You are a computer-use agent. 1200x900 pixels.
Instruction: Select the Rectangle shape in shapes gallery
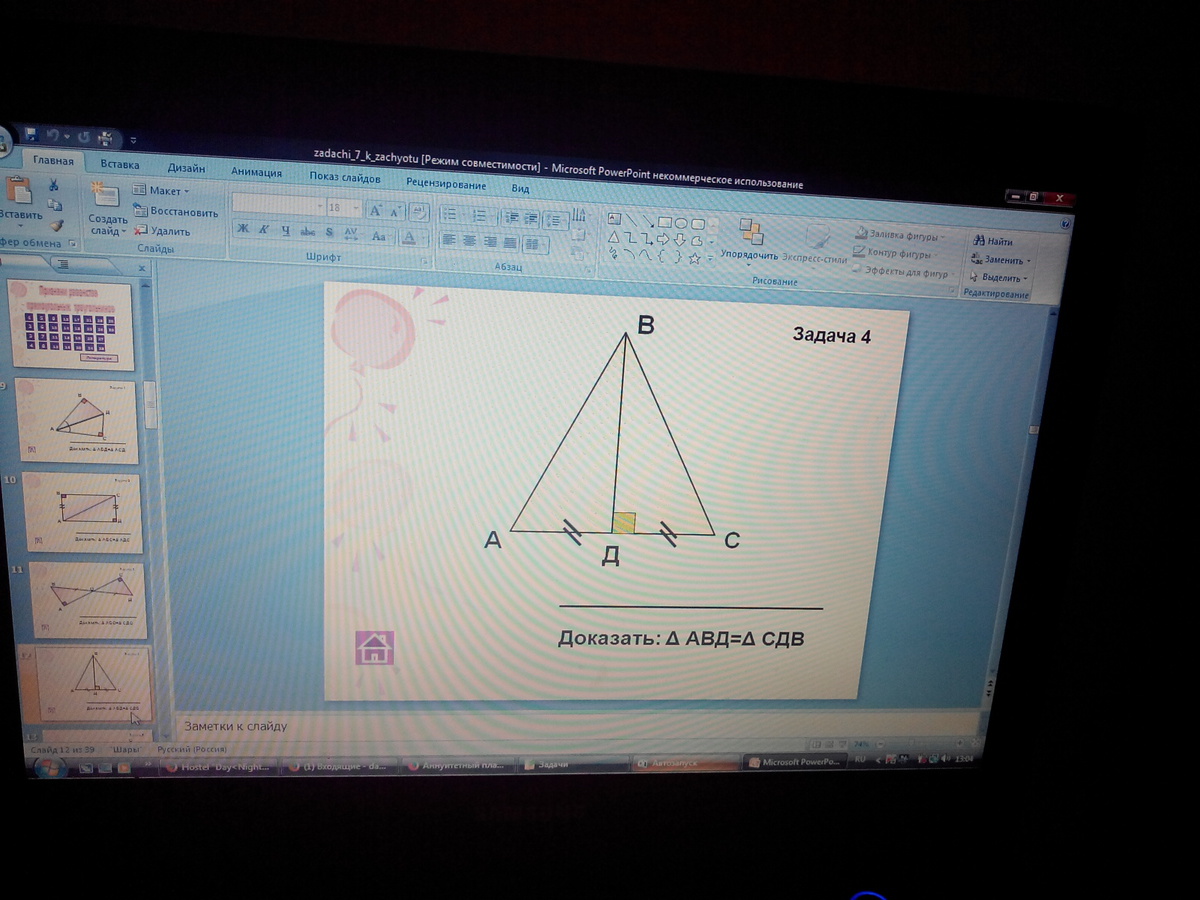pyautogui.click(x=664, y=222)
